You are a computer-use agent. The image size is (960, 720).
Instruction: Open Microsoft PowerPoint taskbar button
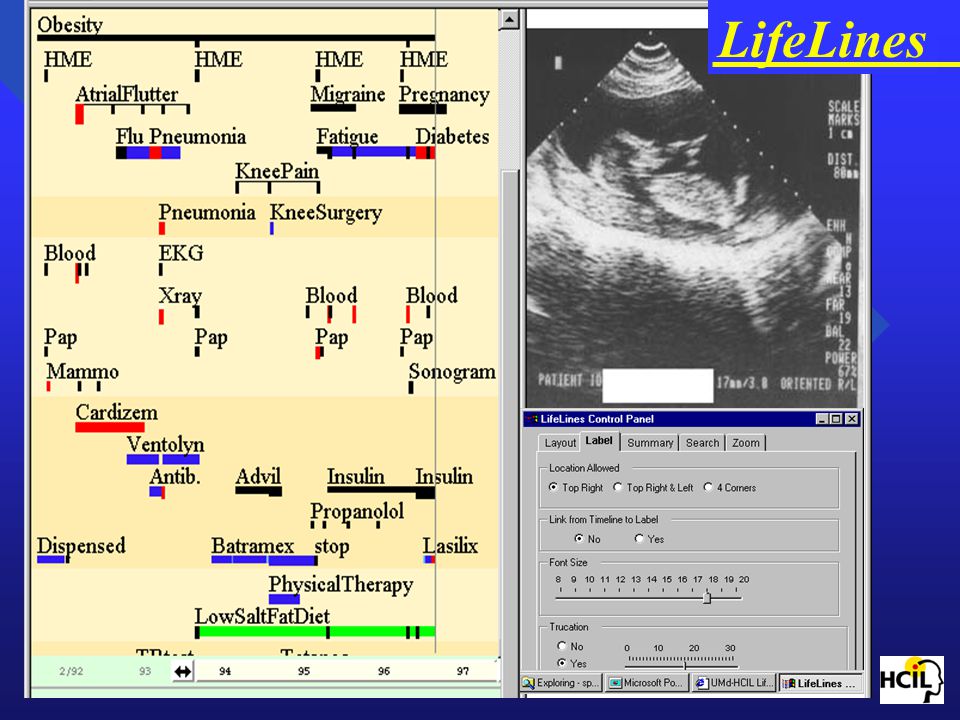tap(647, 683)
